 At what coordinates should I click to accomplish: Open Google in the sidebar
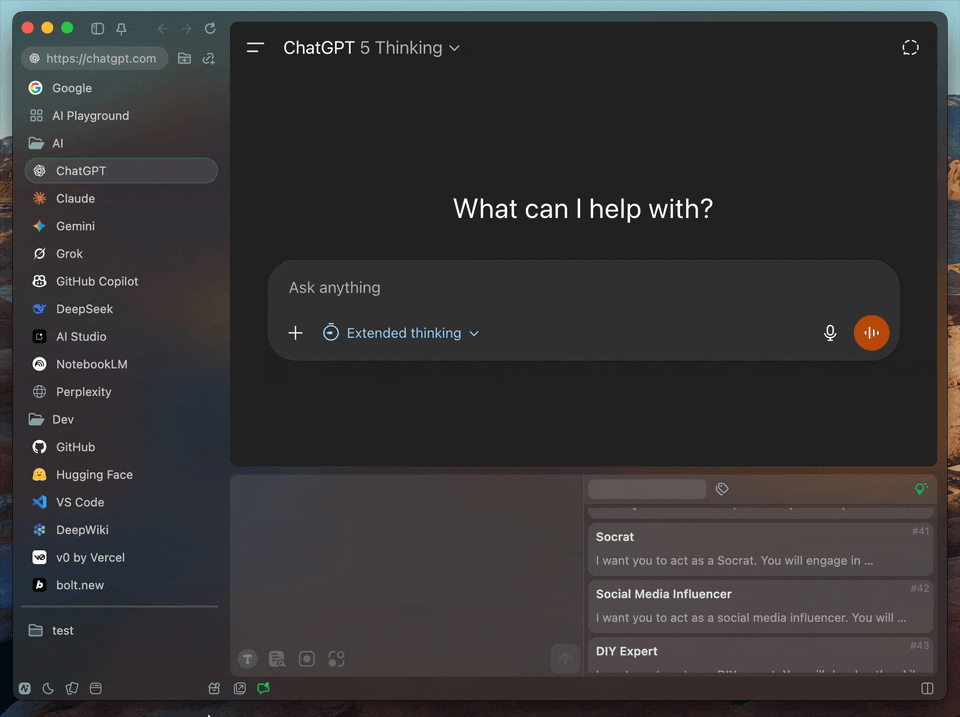point(121,88)
